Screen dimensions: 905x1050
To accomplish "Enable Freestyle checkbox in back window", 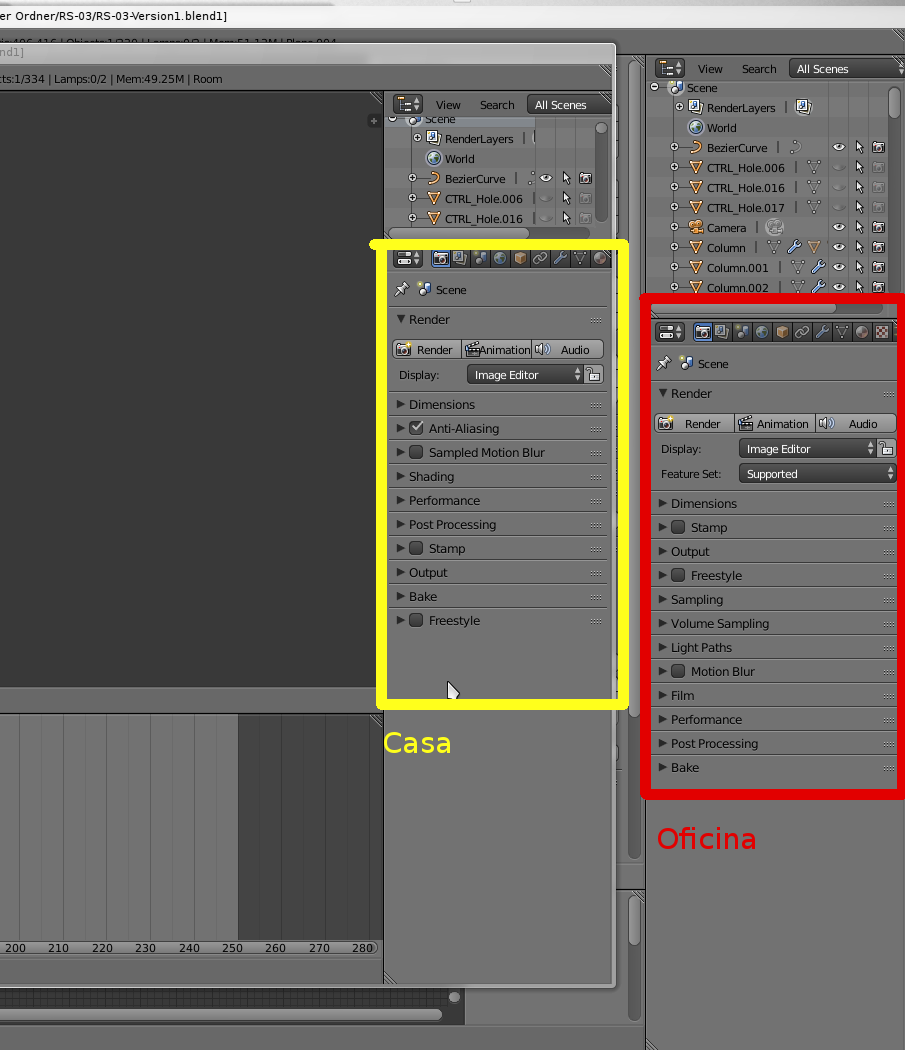I will click(x=678, y=575).
